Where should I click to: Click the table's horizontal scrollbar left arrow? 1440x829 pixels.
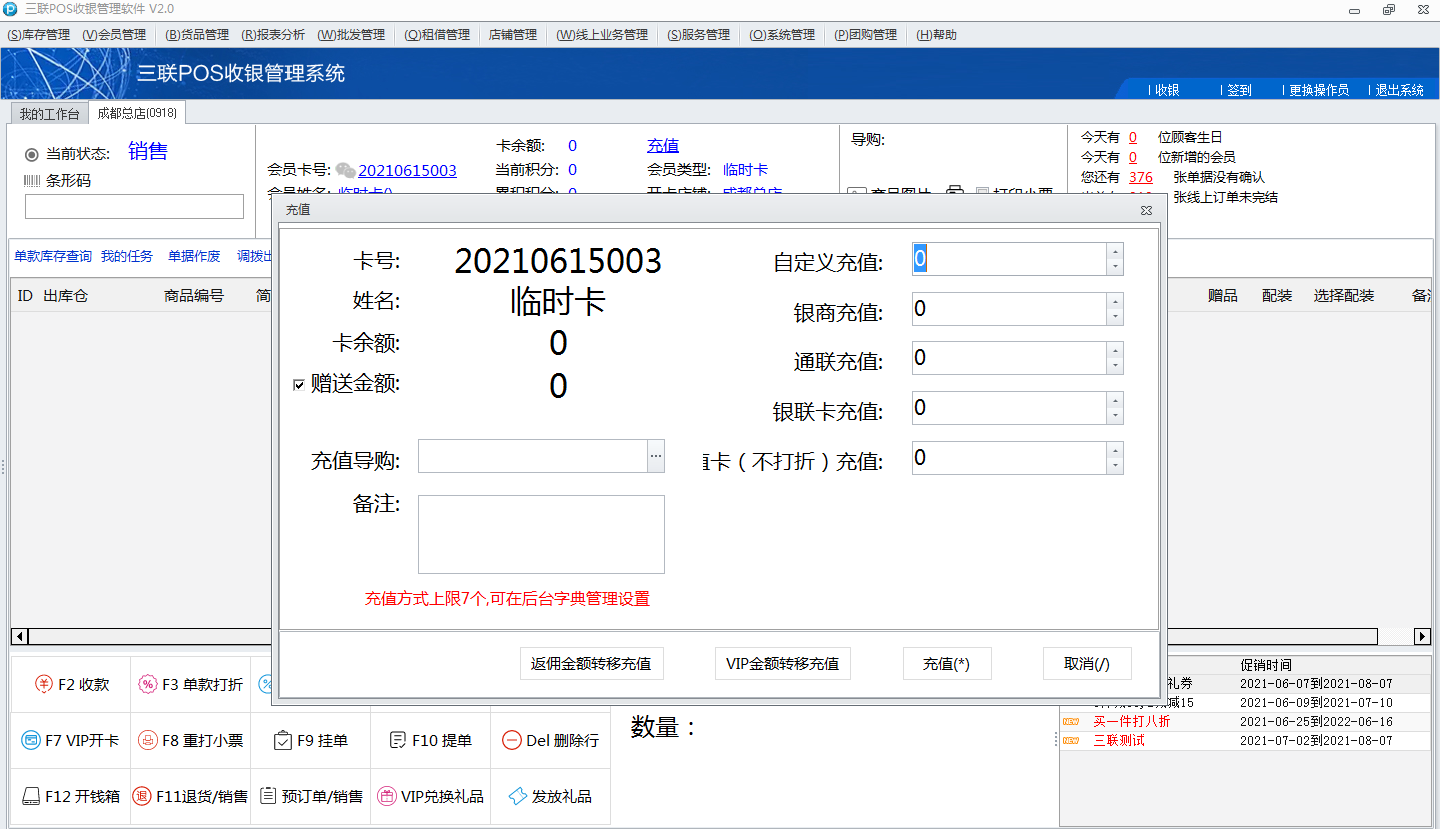(x=19, y=637)
